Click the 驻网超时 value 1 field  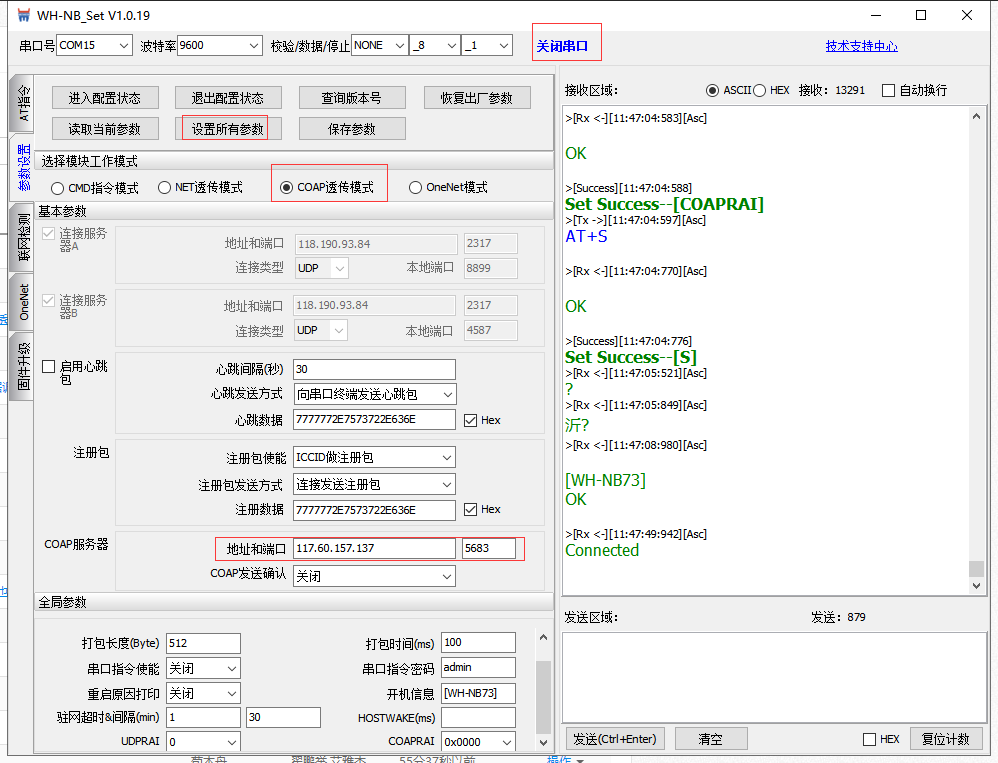click(204, 717)
